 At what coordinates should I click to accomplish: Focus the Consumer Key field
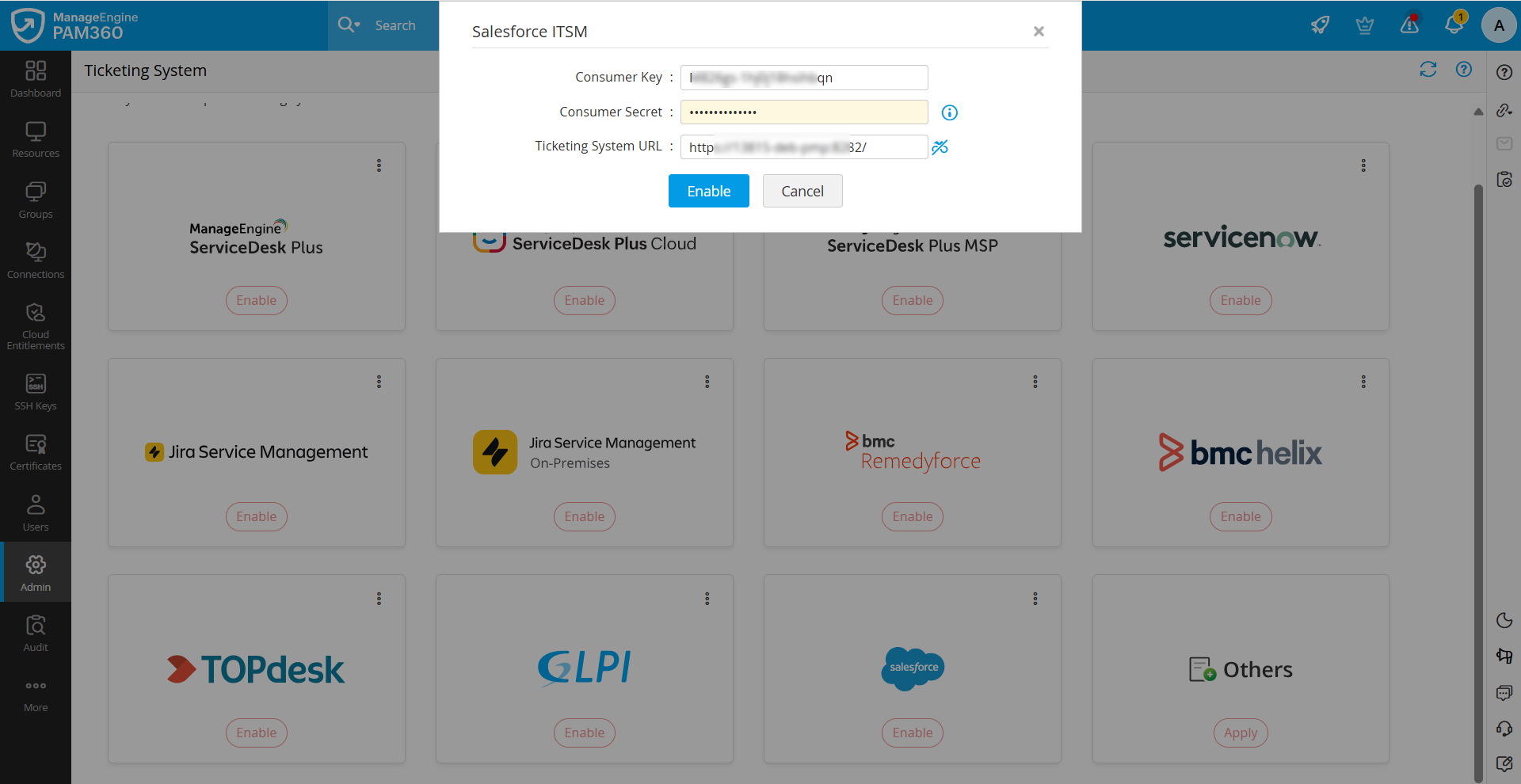(804, 78)
